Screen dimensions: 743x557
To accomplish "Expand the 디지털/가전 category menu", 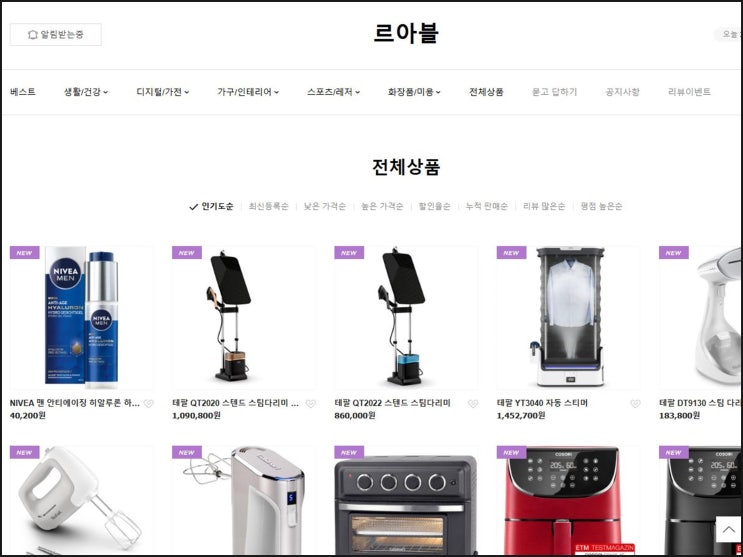I will (163, 92).
